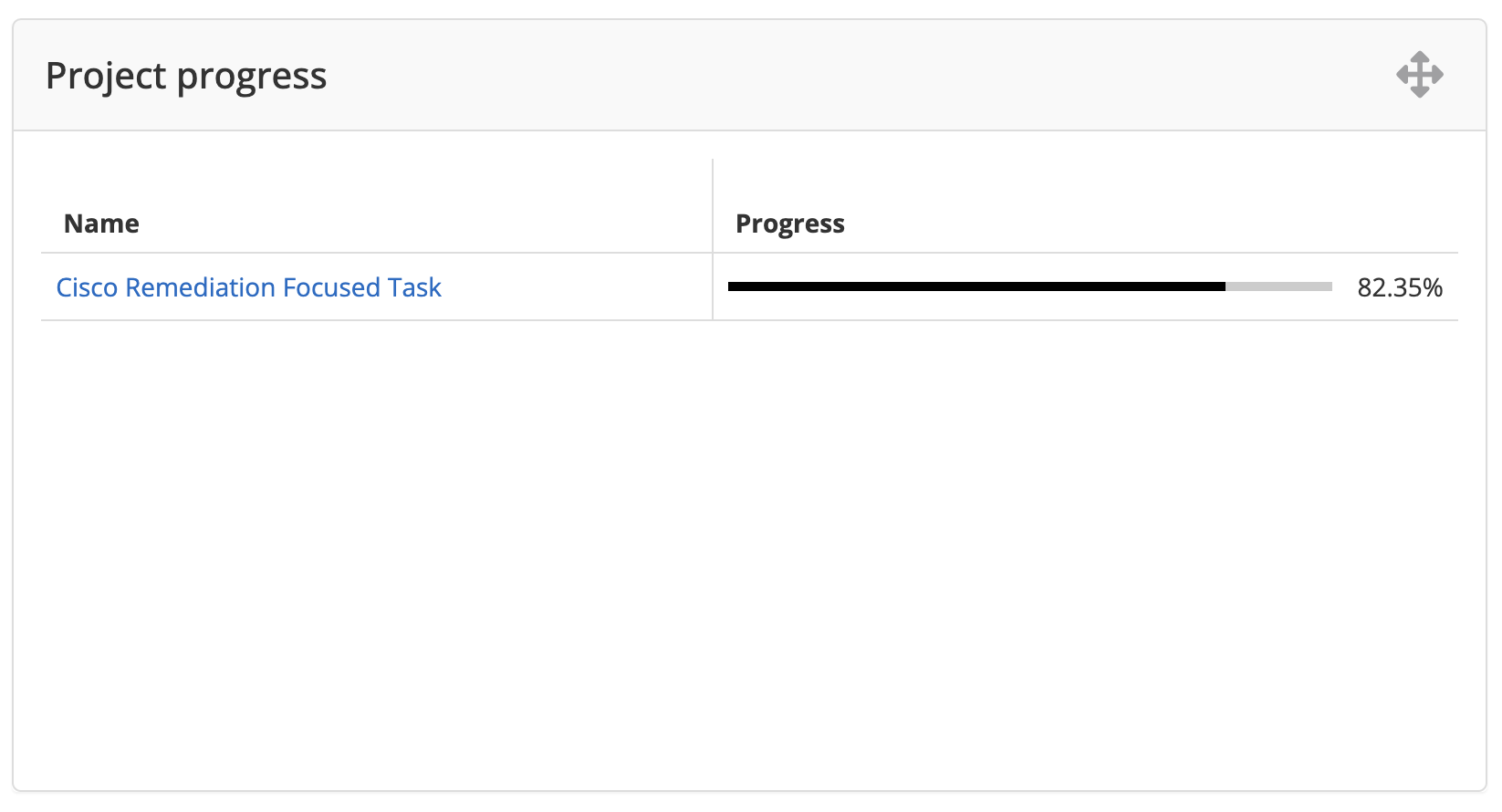Click the move handle icon in the panel header
Image resolution: width=1502 pixels, height=812 pixels.
pyautogui.click(x=1419, y=75)
